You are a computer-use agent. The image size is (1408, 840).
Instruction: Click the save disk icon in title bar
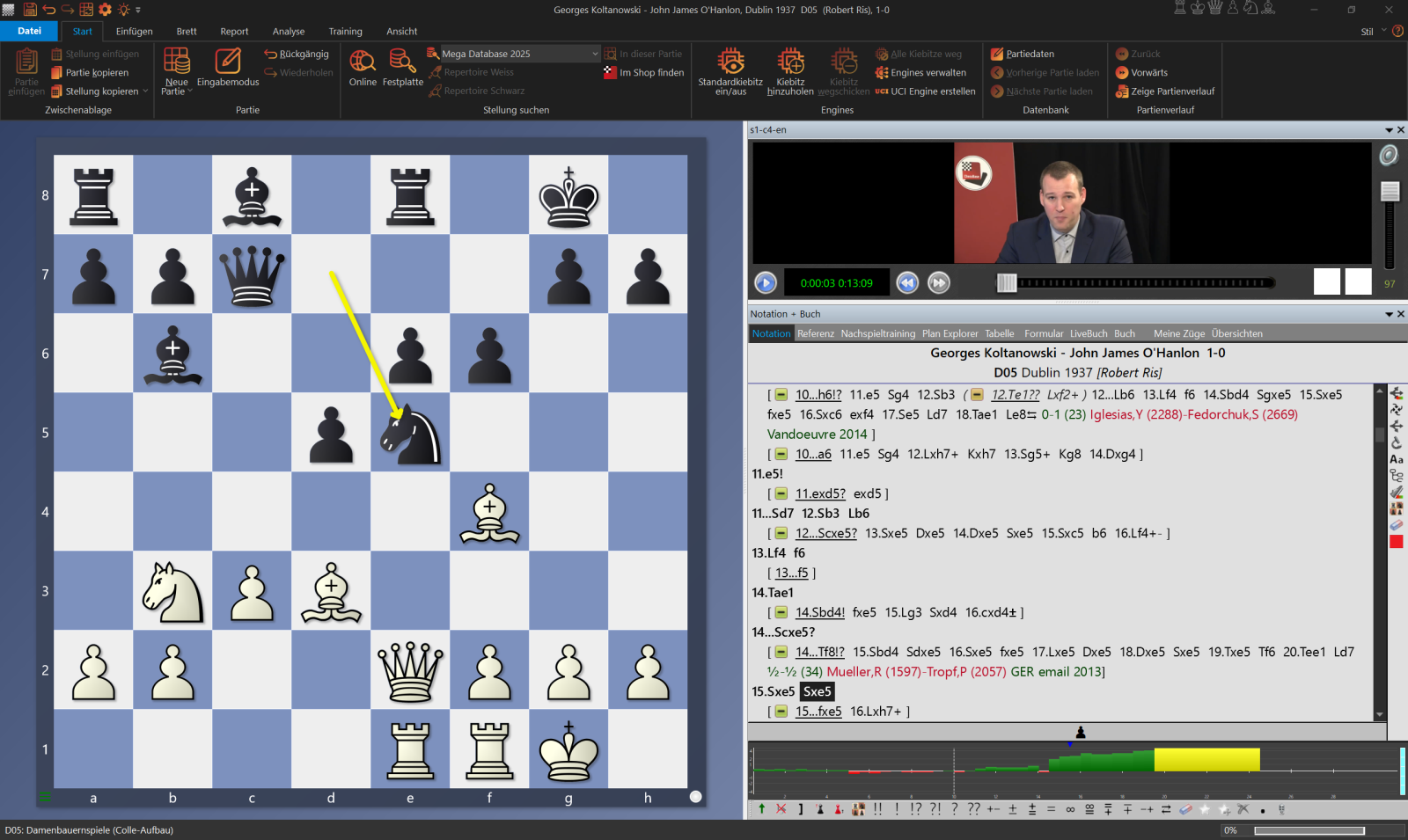pyautogui.click(x=30, y=10)
